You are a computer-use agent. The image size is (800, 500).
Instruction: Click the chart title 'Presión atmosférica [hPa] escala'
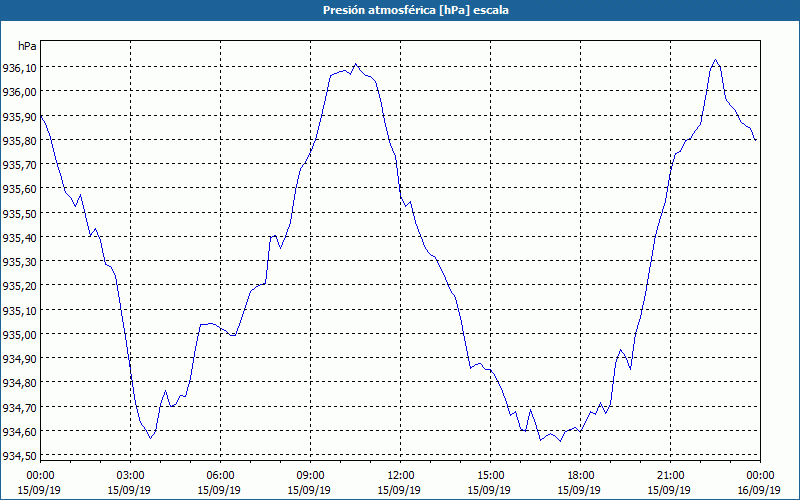[x=416, y=10]
